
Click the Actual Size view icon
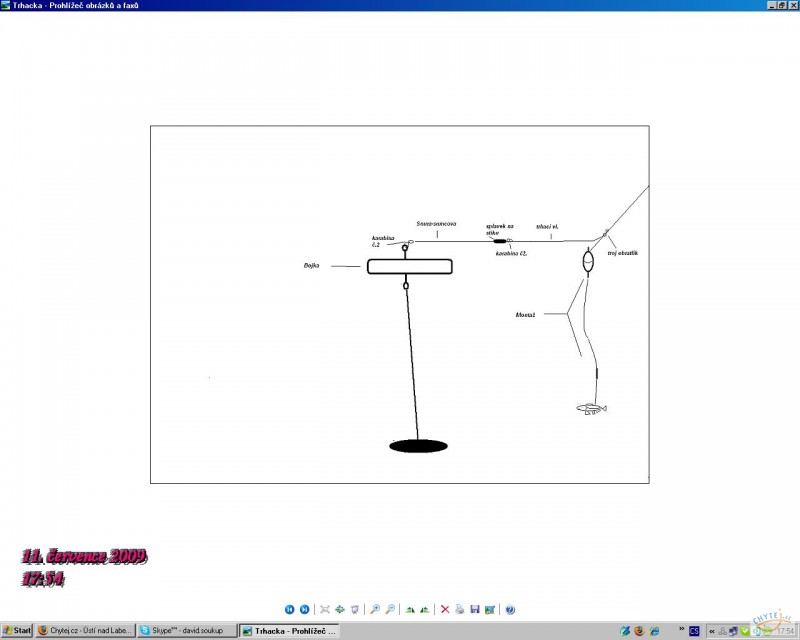(339, 609)
